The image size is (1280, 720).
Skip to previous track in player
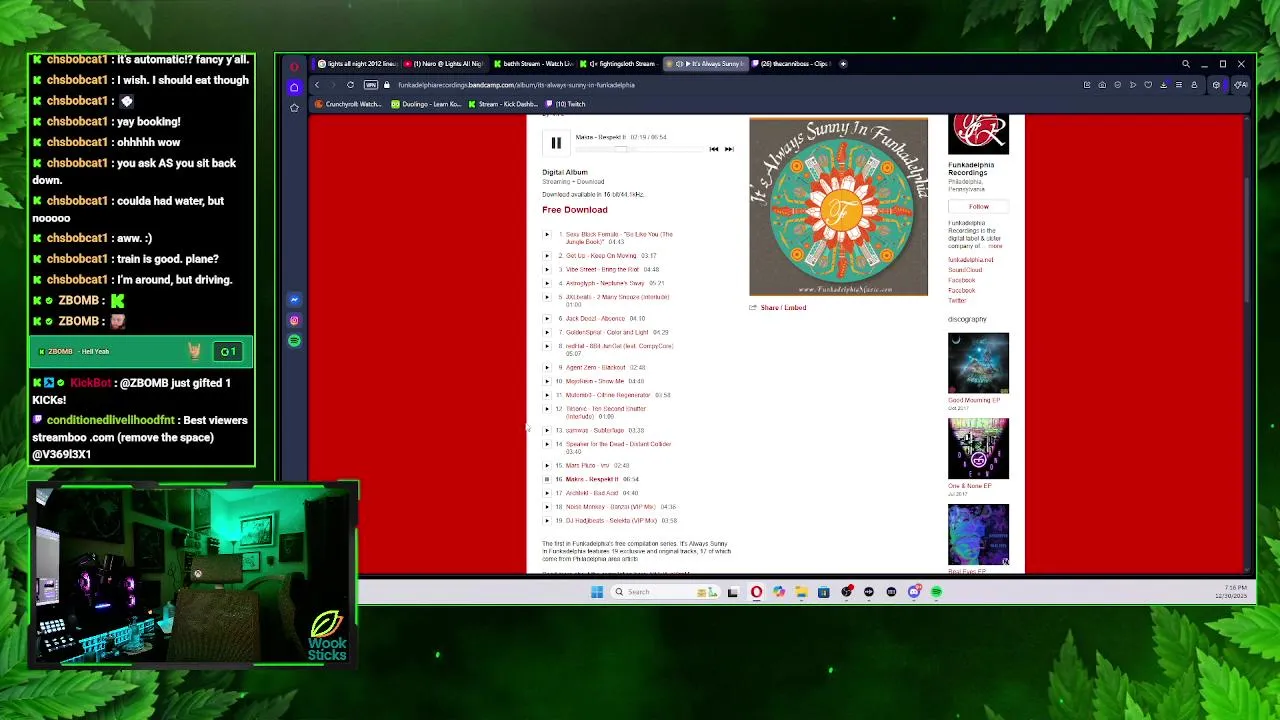click(714, 149)
